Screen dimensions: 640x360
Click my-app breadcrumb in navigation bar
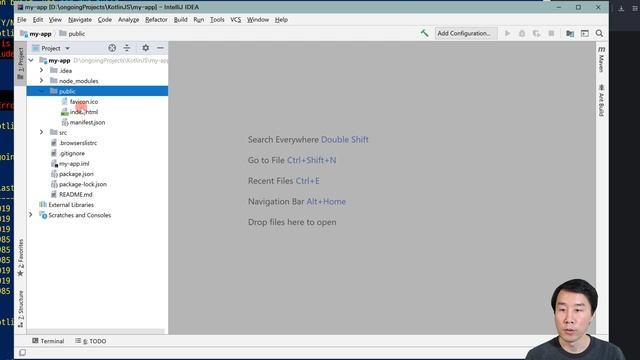tap(36, 33)
